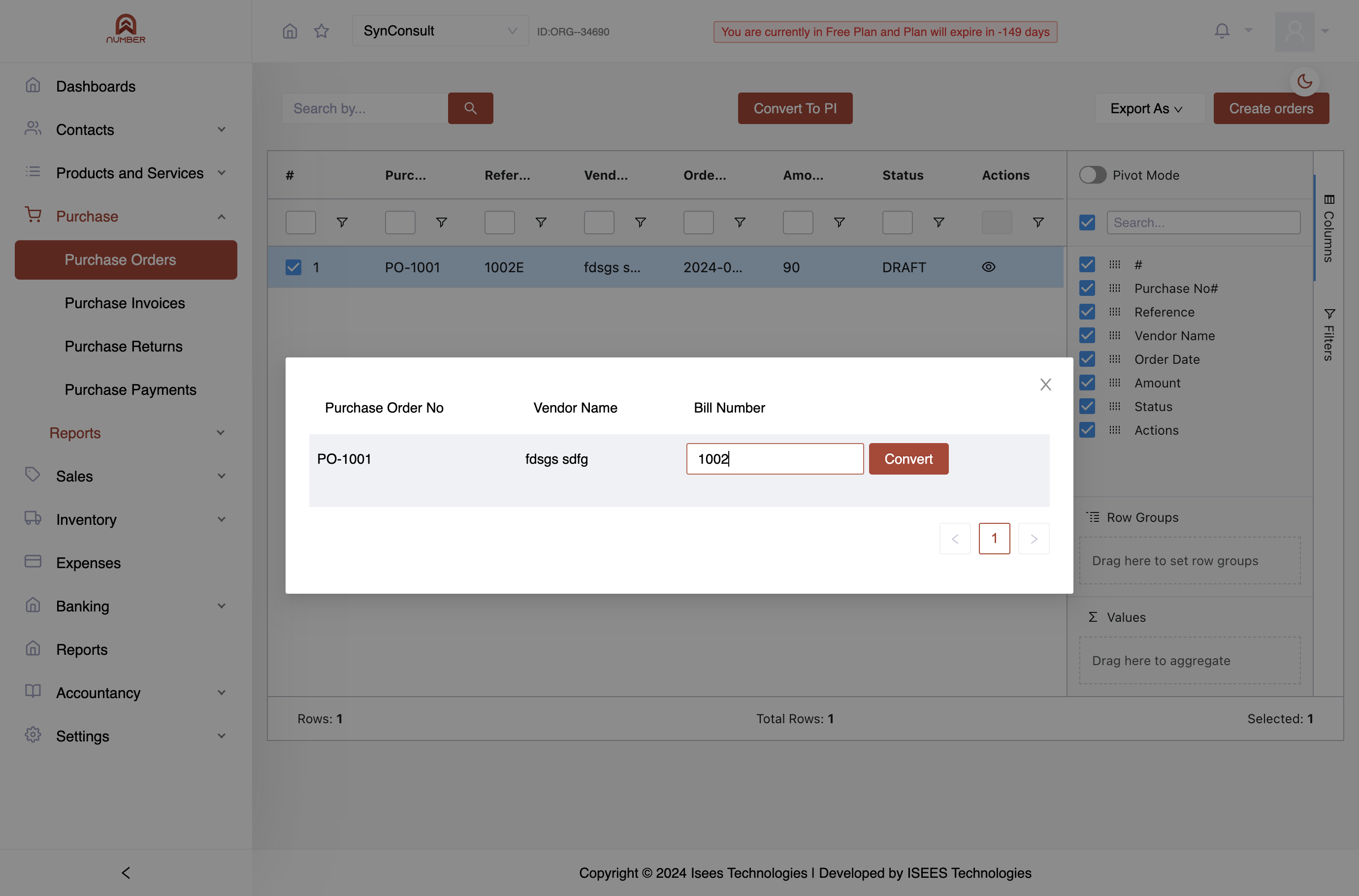
Task: Uncheck the Order Date column checkbox
Action: [1087, 359]
